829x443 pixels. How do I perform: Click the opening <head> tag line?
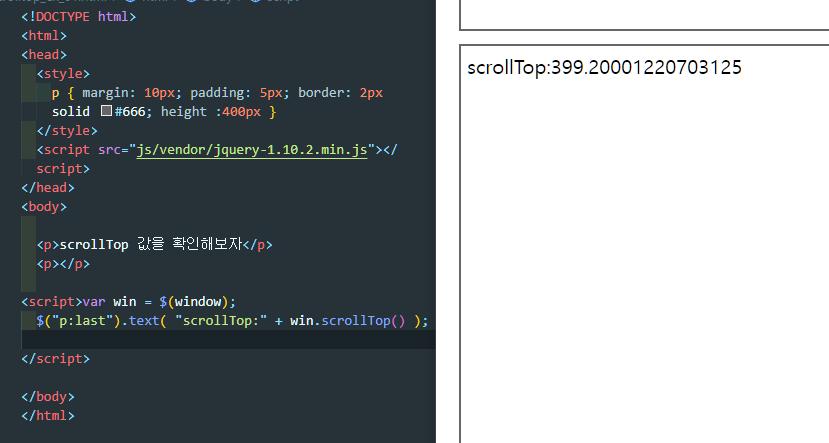[44, 55]
